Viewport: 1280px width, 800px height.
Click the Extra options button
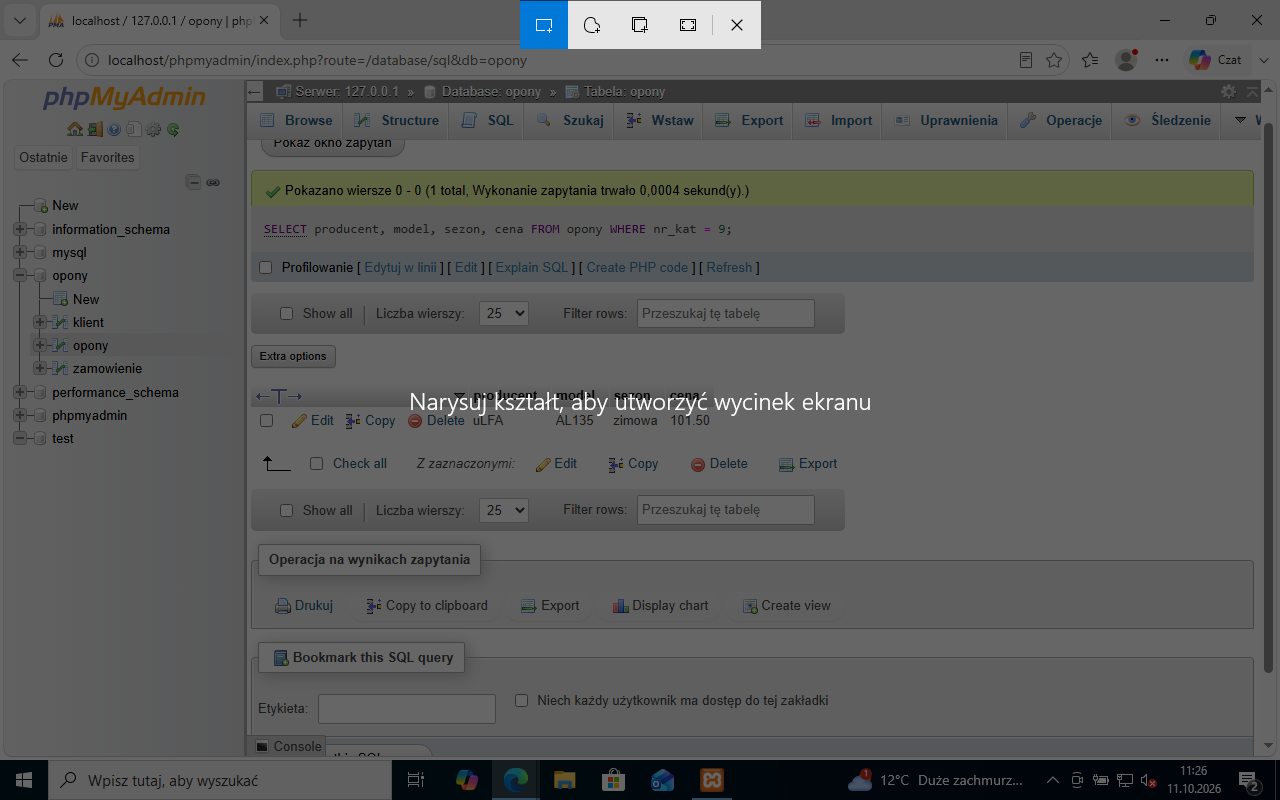coord(293,356)
